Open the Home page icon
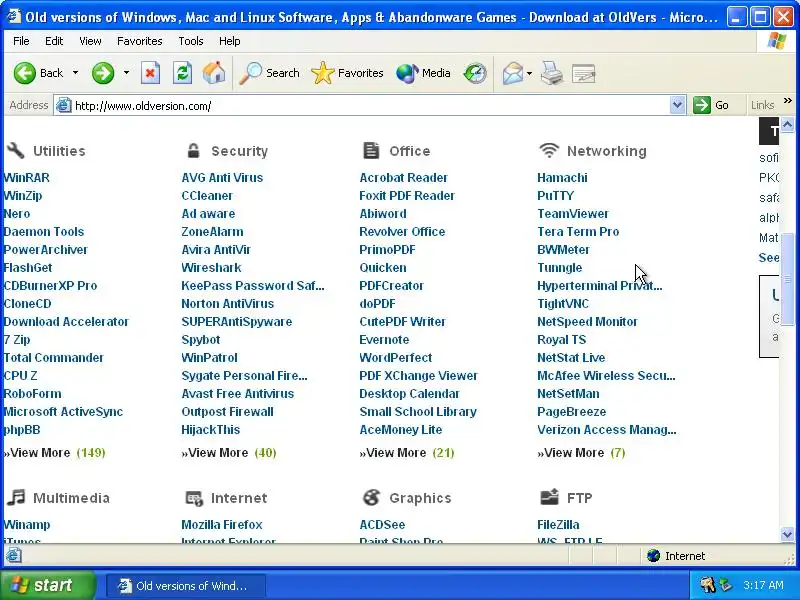800x600 pixels. tap(214, 73)
